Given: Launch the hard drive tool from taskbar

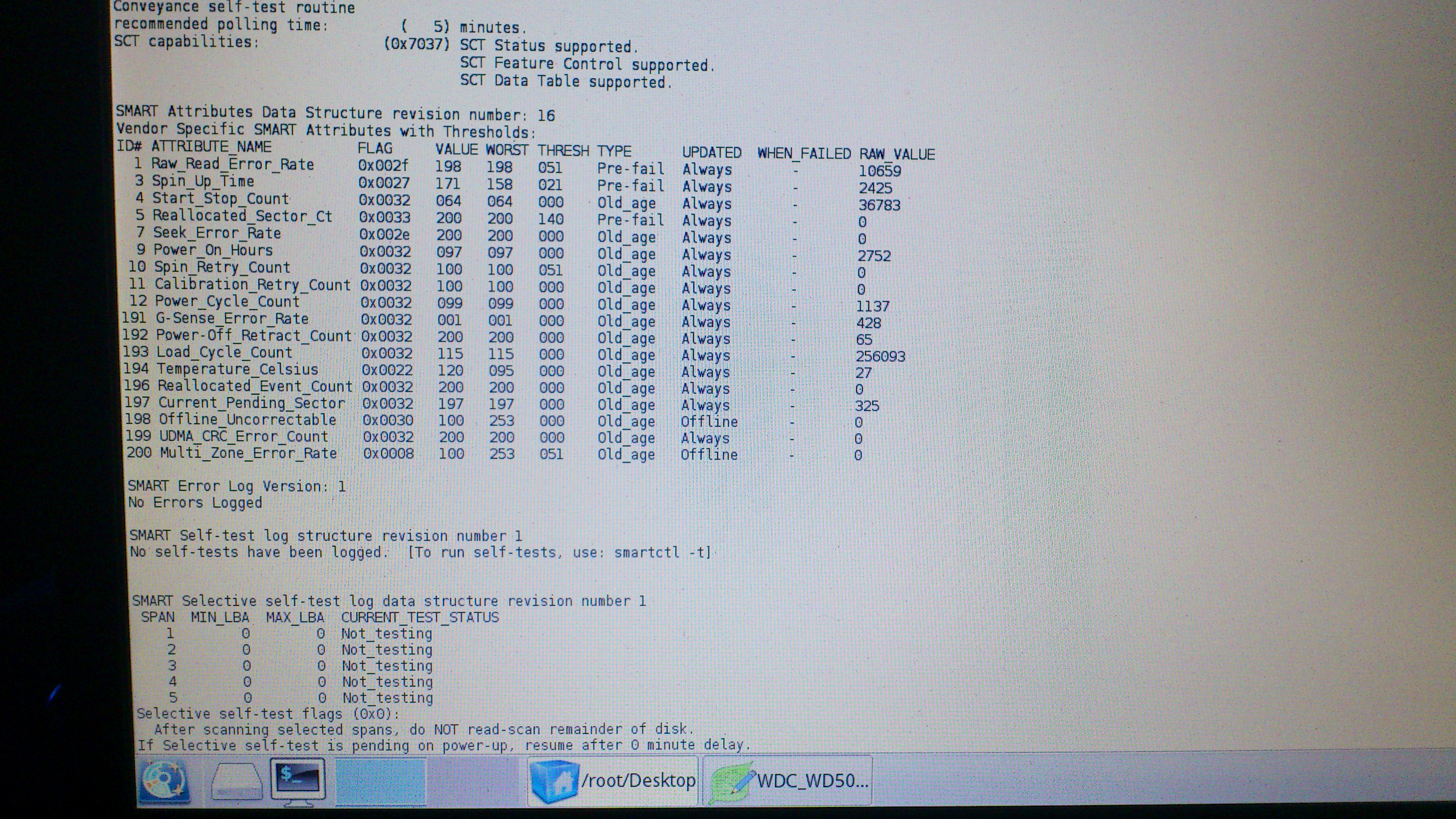Looking at the screenshot, I should (x=236, y=781).
